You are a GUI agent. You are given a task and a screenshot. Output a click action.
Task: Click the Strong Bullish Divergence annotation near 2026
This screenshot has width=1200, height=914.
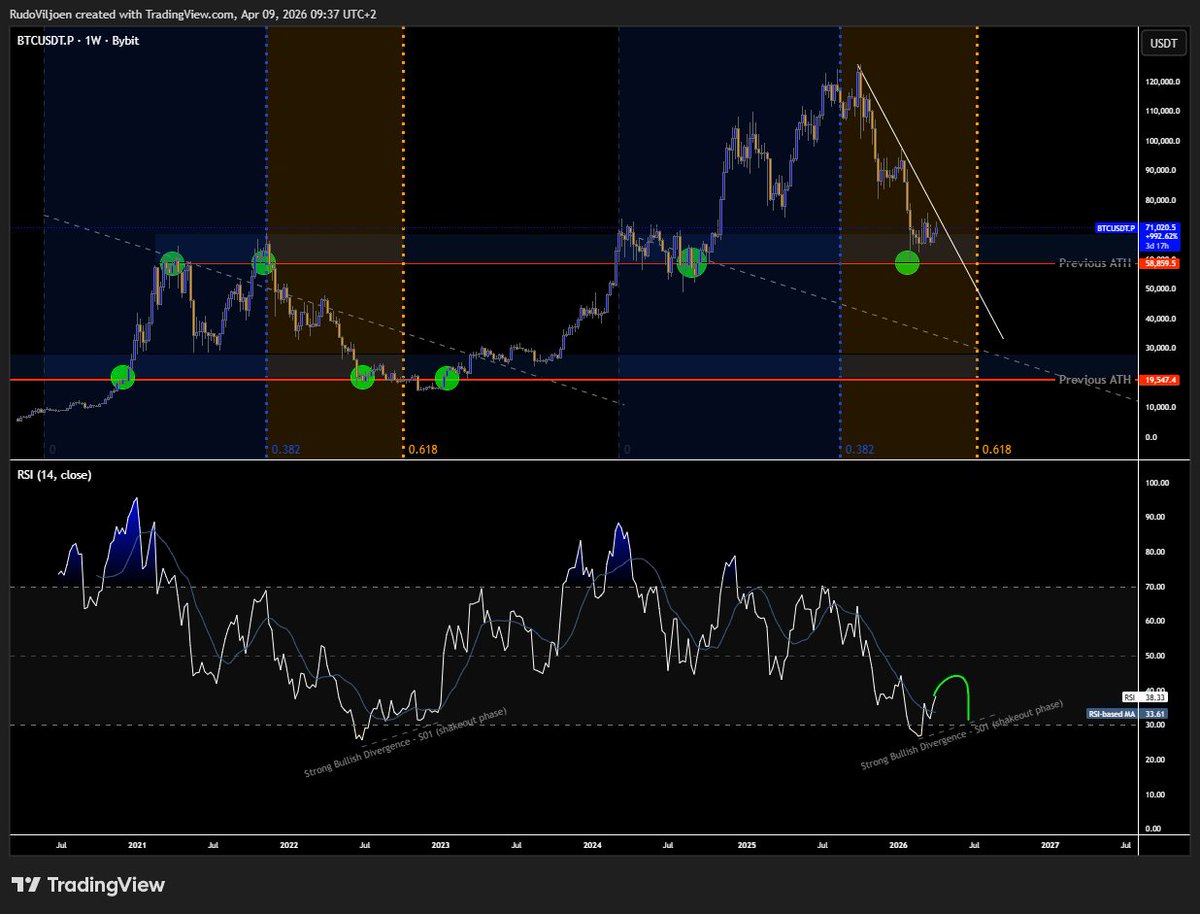pyautogui.click(x=962, y=736)
